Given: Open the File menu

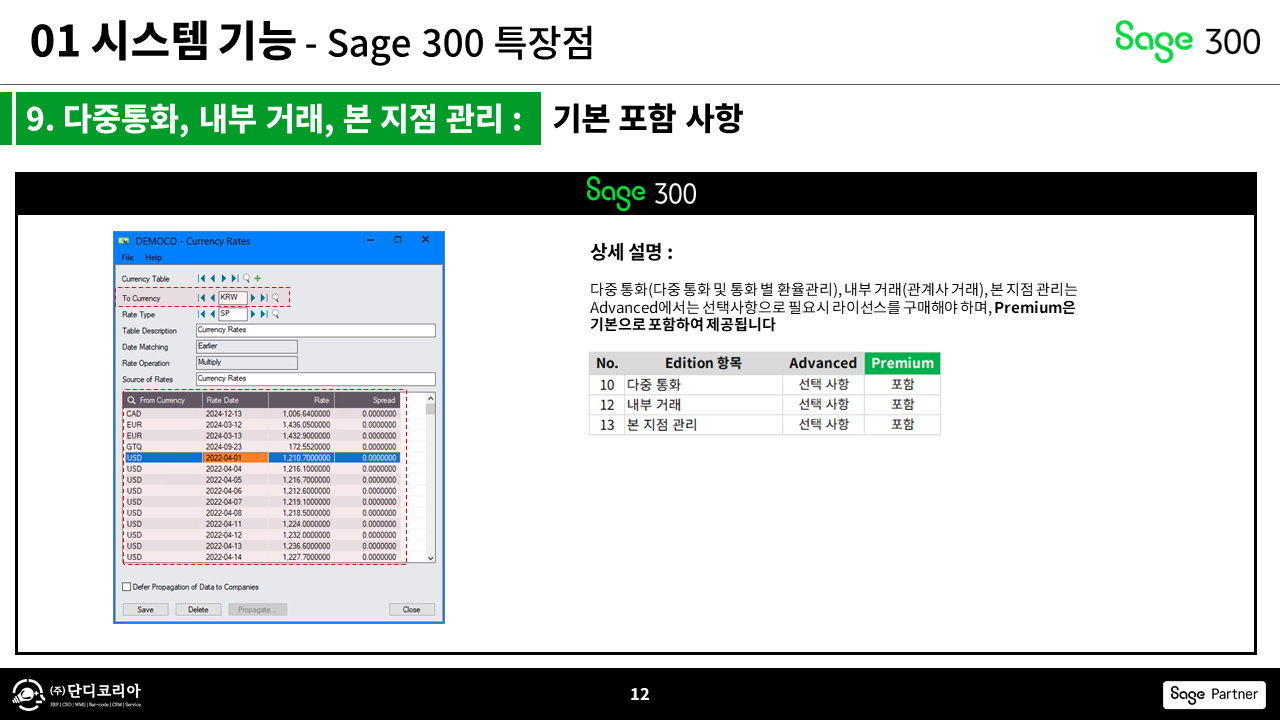Looking at the screenshot, I should tap(128, 257).
